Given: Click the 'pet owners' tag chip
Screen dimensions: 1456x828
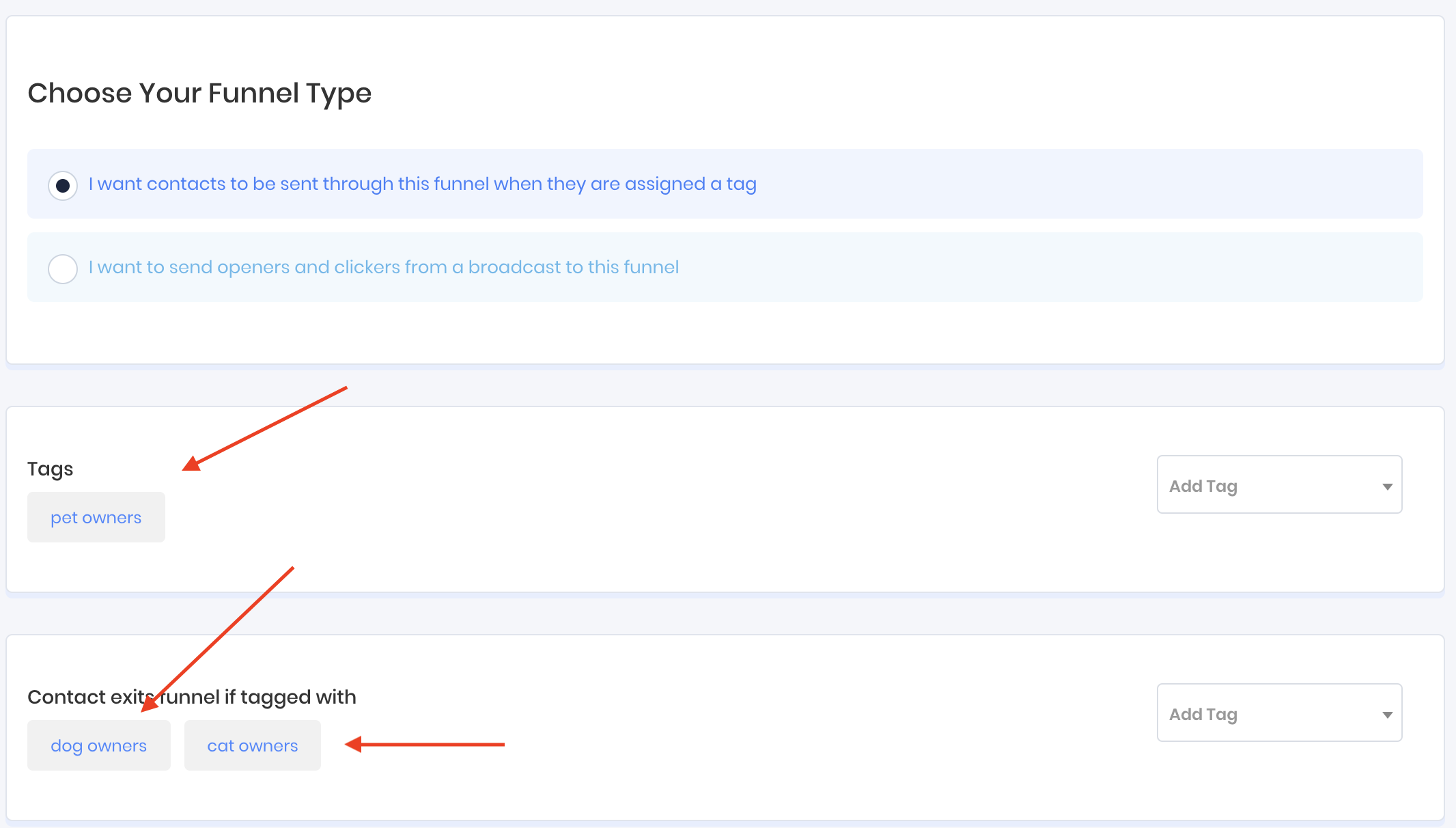Looking at the screenshot, I should (x=96, y=517).
